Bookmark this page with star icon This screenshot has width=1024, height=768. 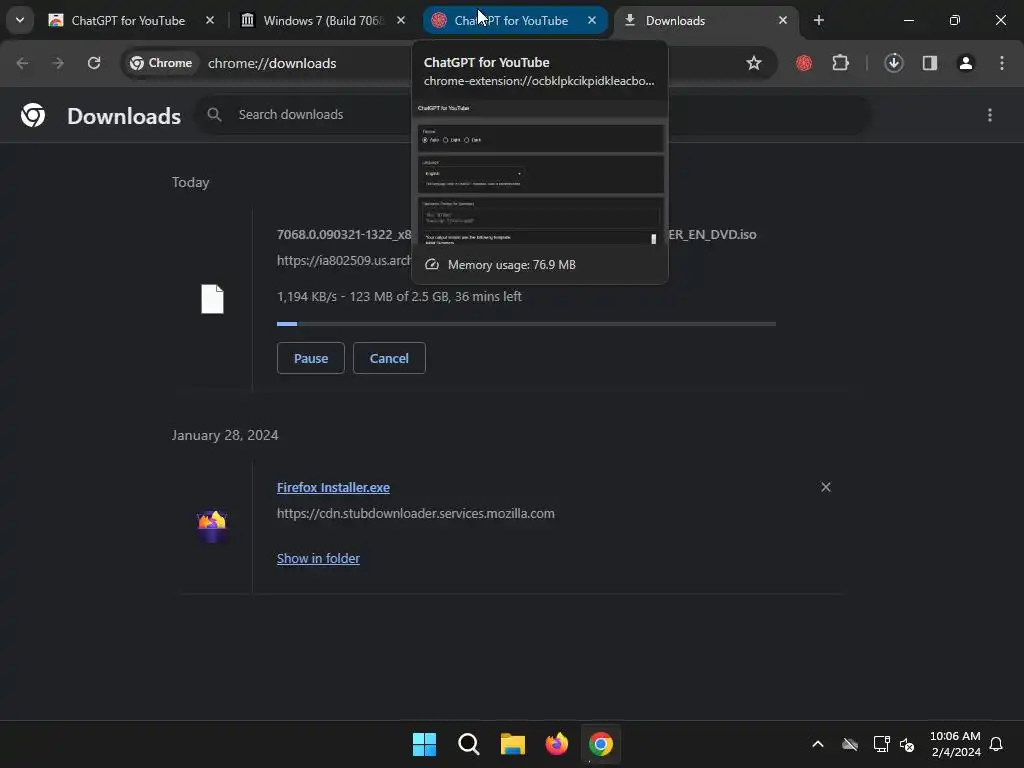click(x=754, y=63)
